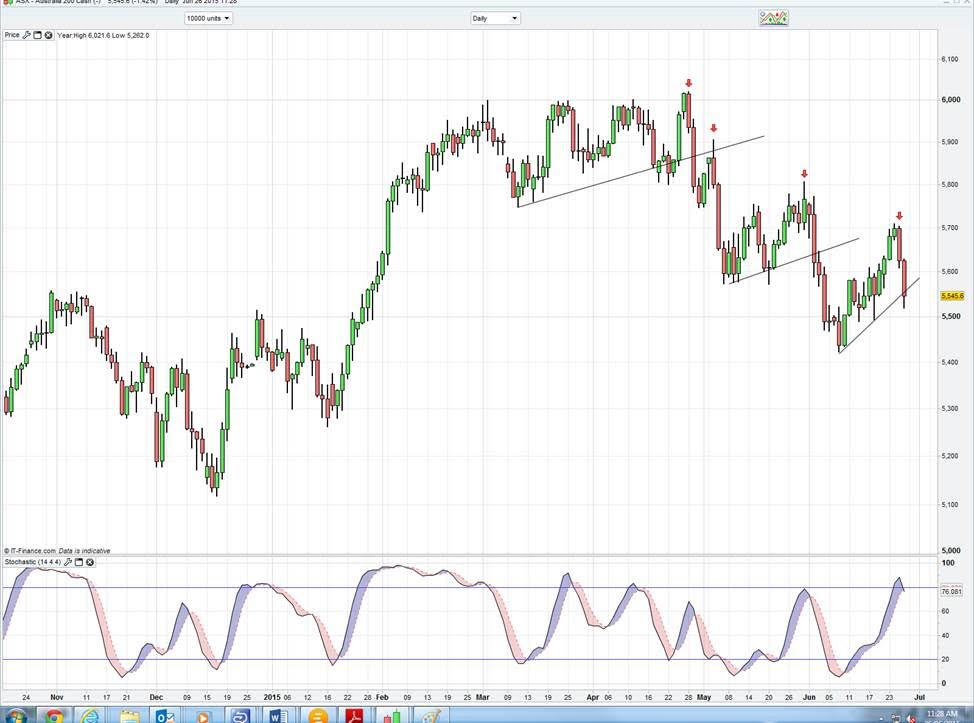Viewport: 974px width, 723px height.
Task: Close the Price chart panel
Action: point(48,35)
